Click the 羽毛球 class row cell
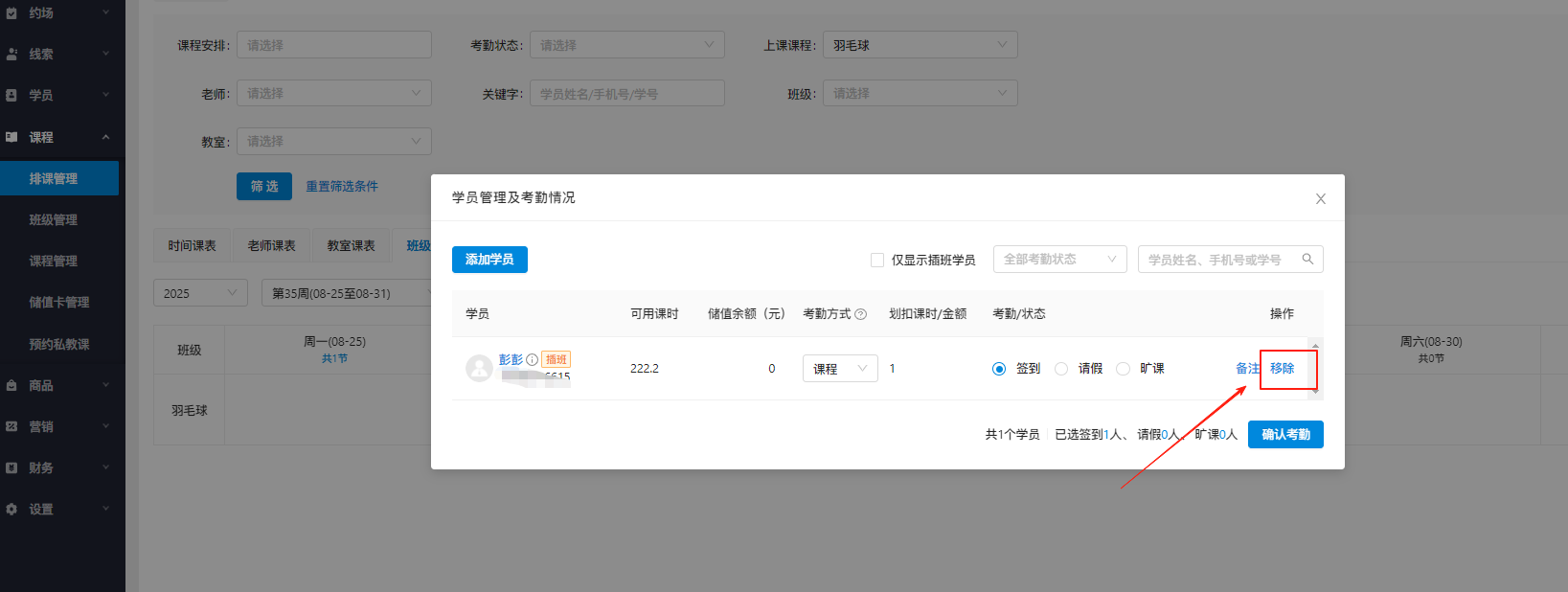This screenshot has height=592, width=1568. point(190,410)
